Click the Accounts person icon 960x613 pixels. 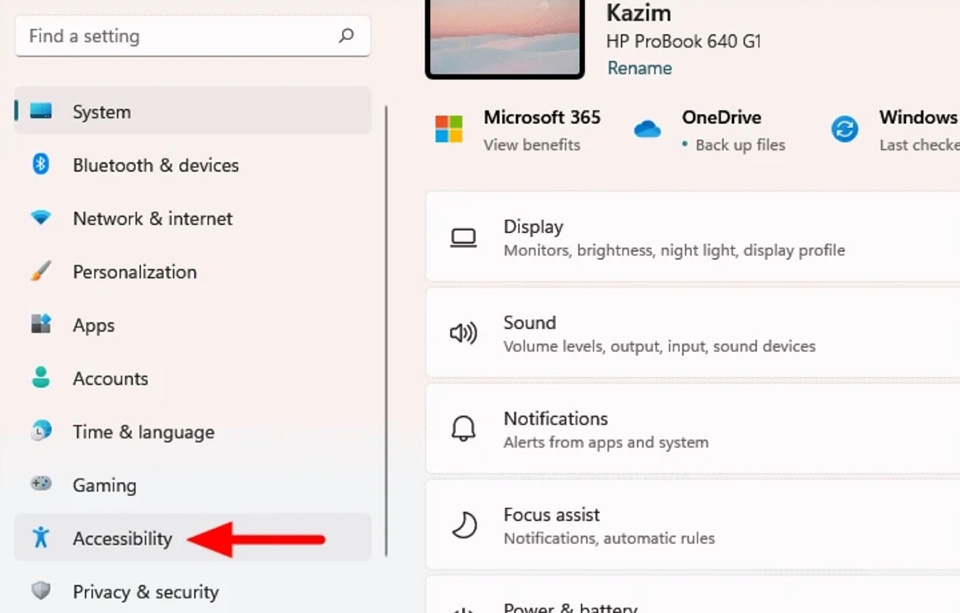(x=41, y=377)
